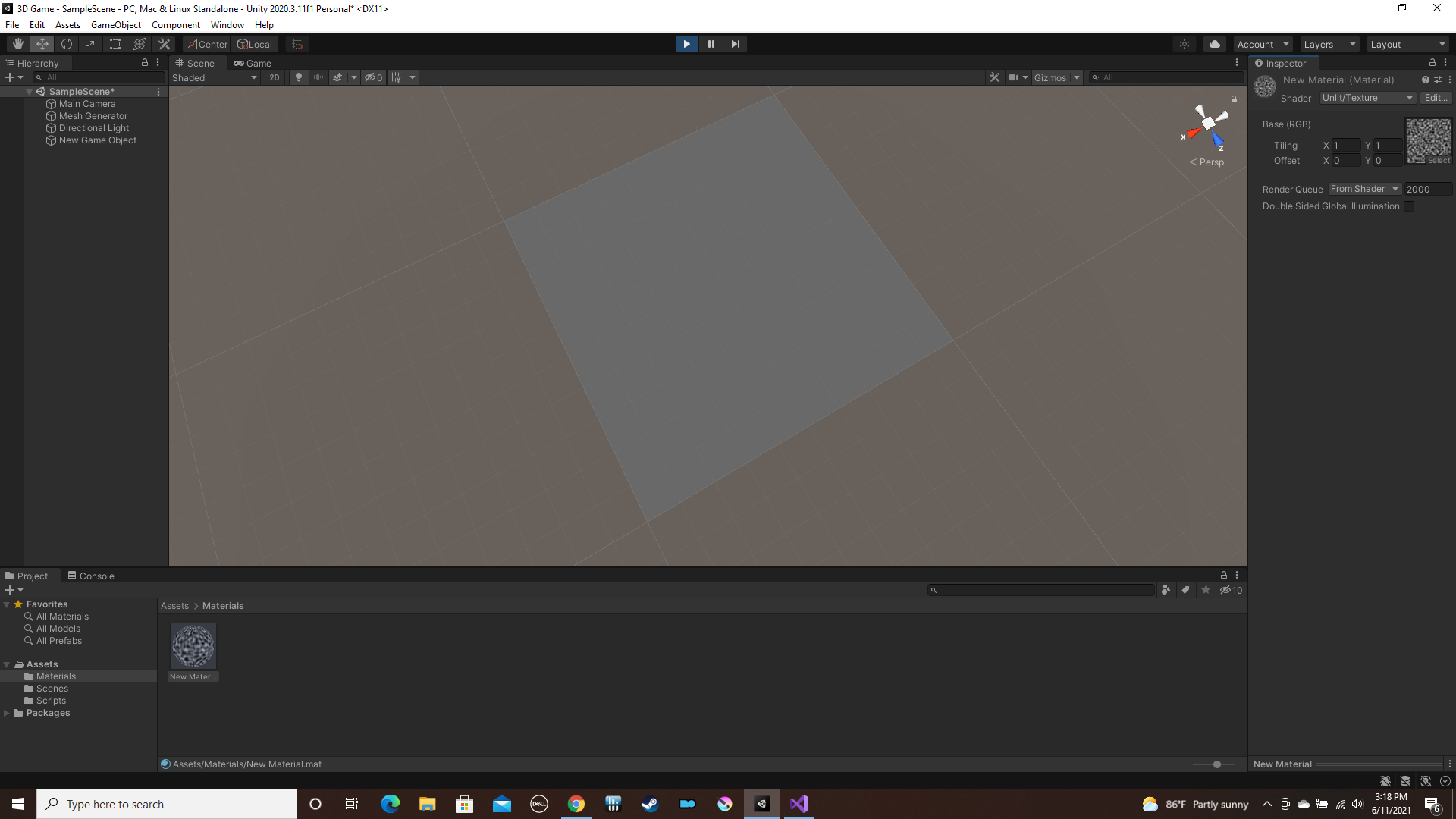
Task: Open scene component tools wrench icon
Action: pos(995,77)
